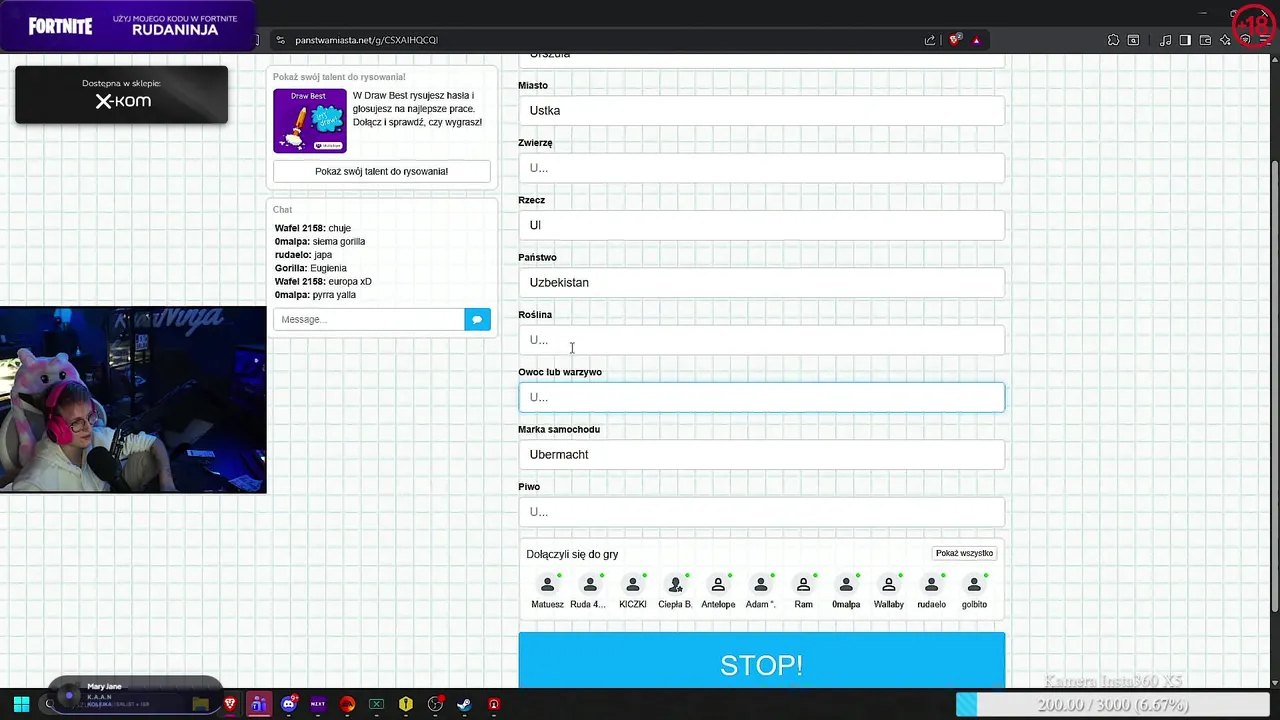Open Brave Shields lion icon
The height and width of the screenshot is (720, 1280).
tap(954, 40)
